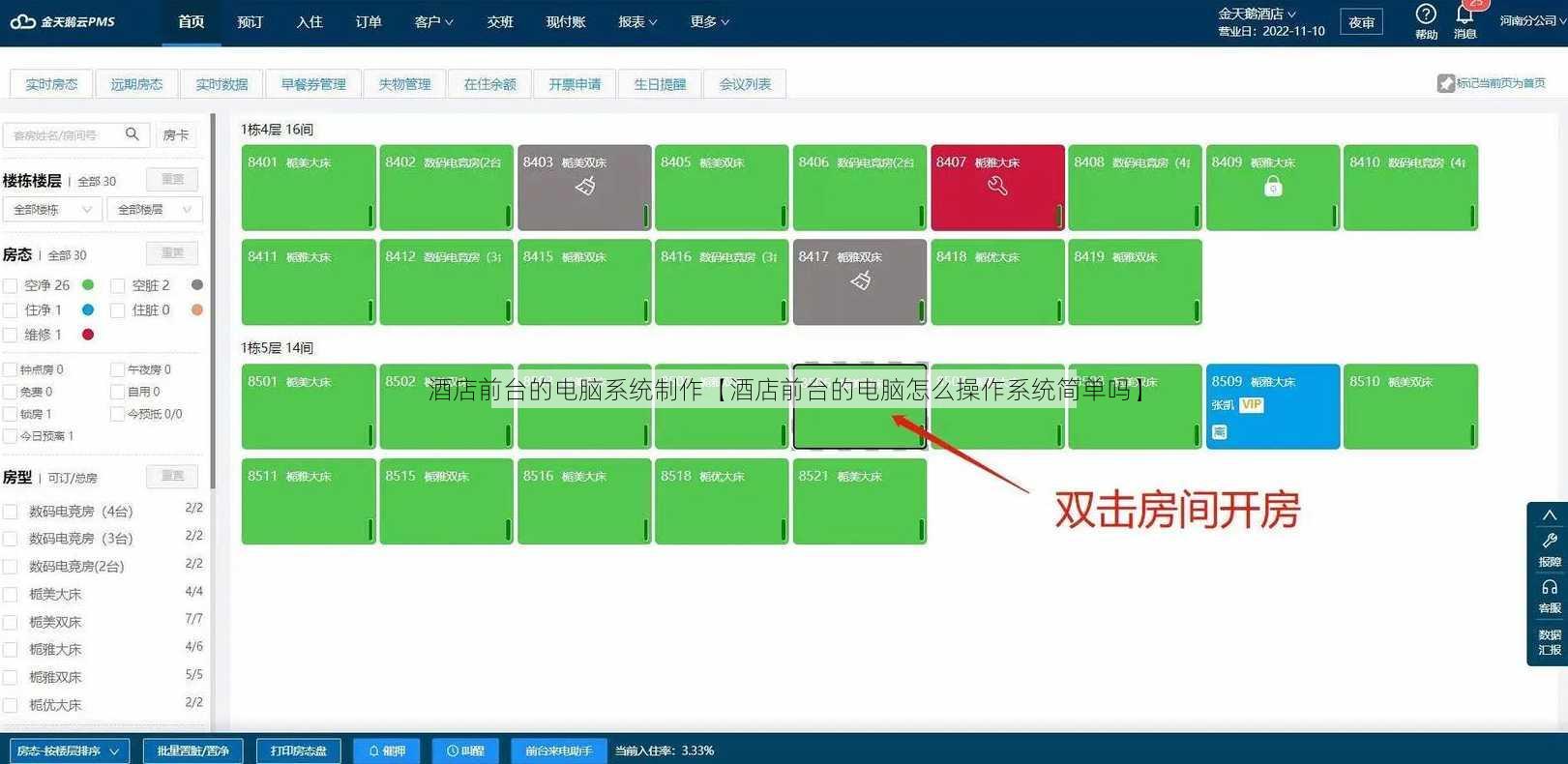Screen dimensions: 1568x764
Task: Toggle the 住脏 0 checkbox
Action: pyautogui.click(x=118, y=310)
